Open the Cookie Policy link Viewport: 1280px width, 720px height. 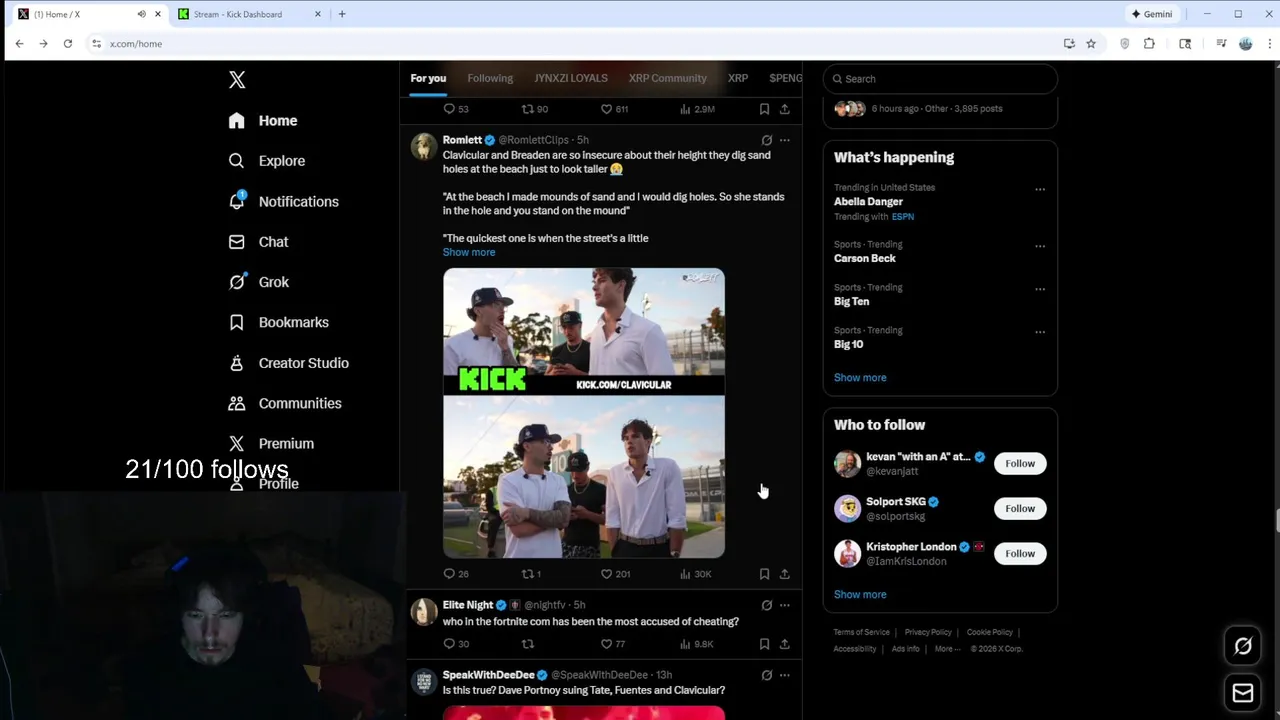click(990, 633)
